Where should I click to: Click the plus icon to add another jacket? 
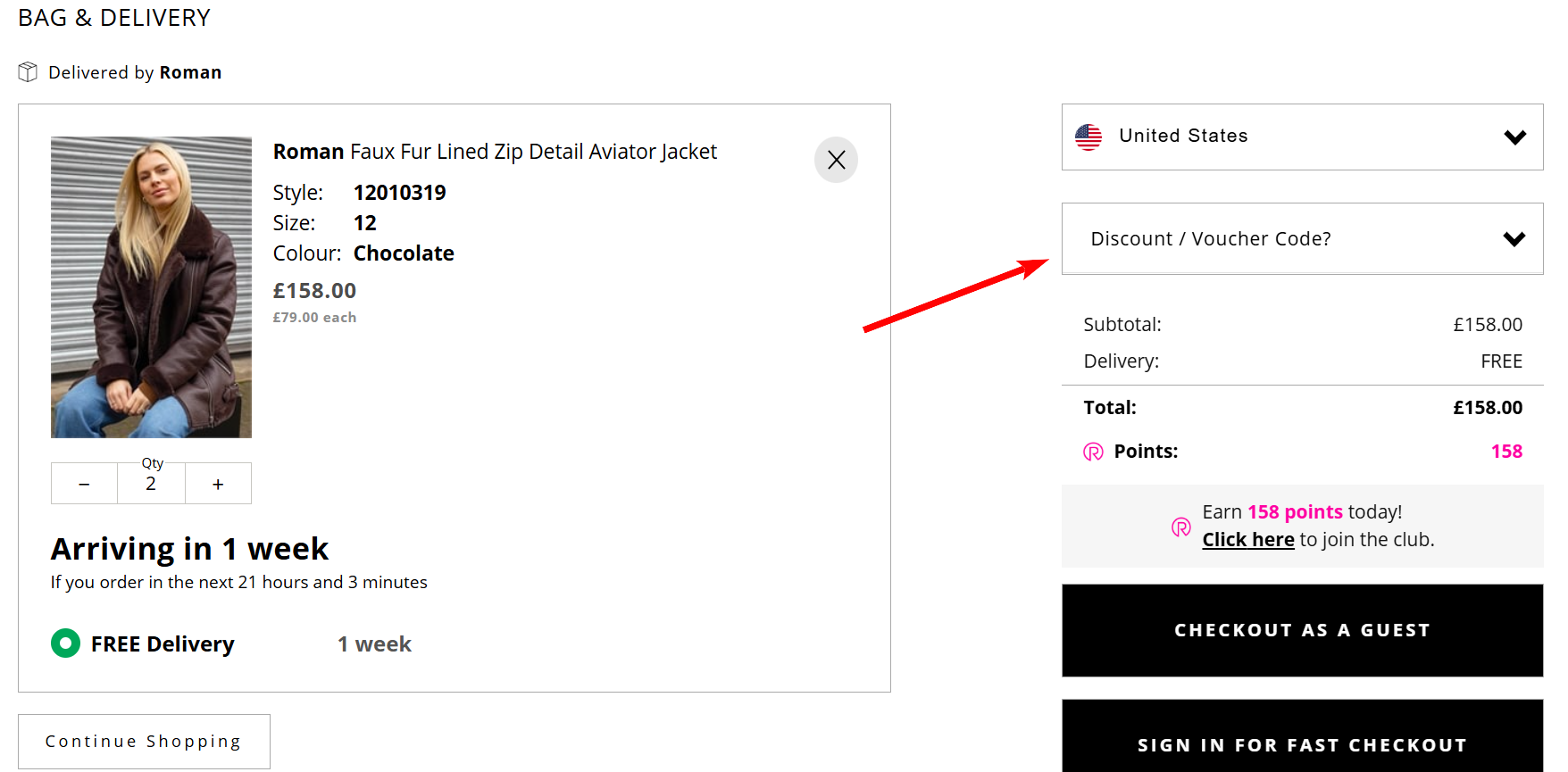217,483
